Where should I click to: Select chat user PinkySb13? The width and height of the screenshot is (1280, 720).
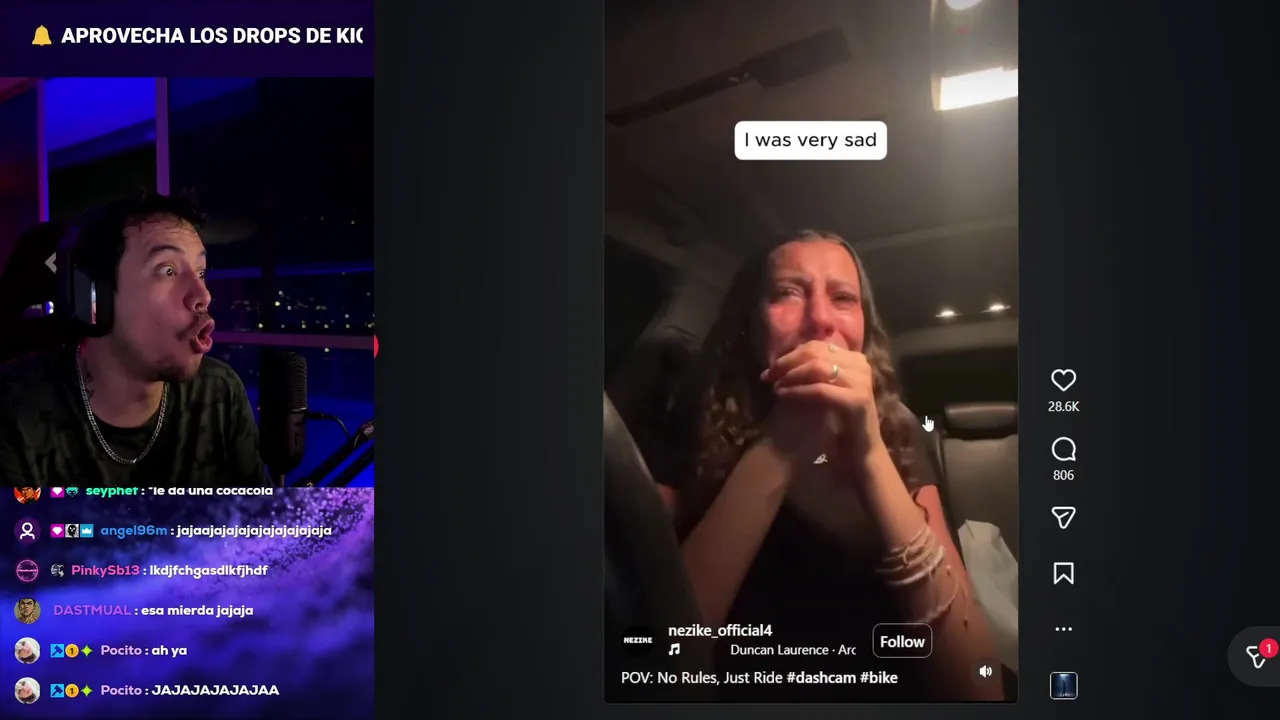tap(106, 571)
